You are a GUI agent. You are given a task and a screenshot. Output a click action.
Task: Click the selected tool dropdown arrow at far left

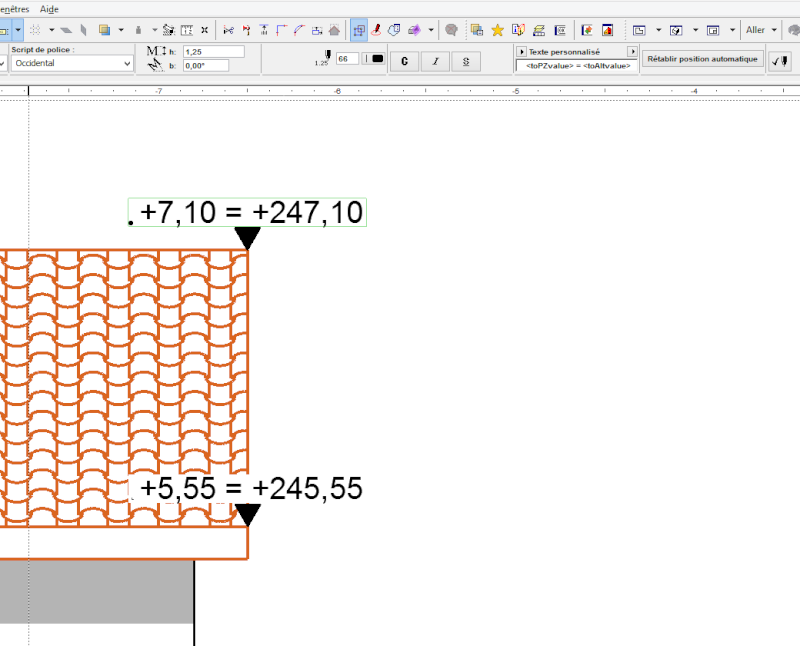pyautogui.click(x=18, y=30)
